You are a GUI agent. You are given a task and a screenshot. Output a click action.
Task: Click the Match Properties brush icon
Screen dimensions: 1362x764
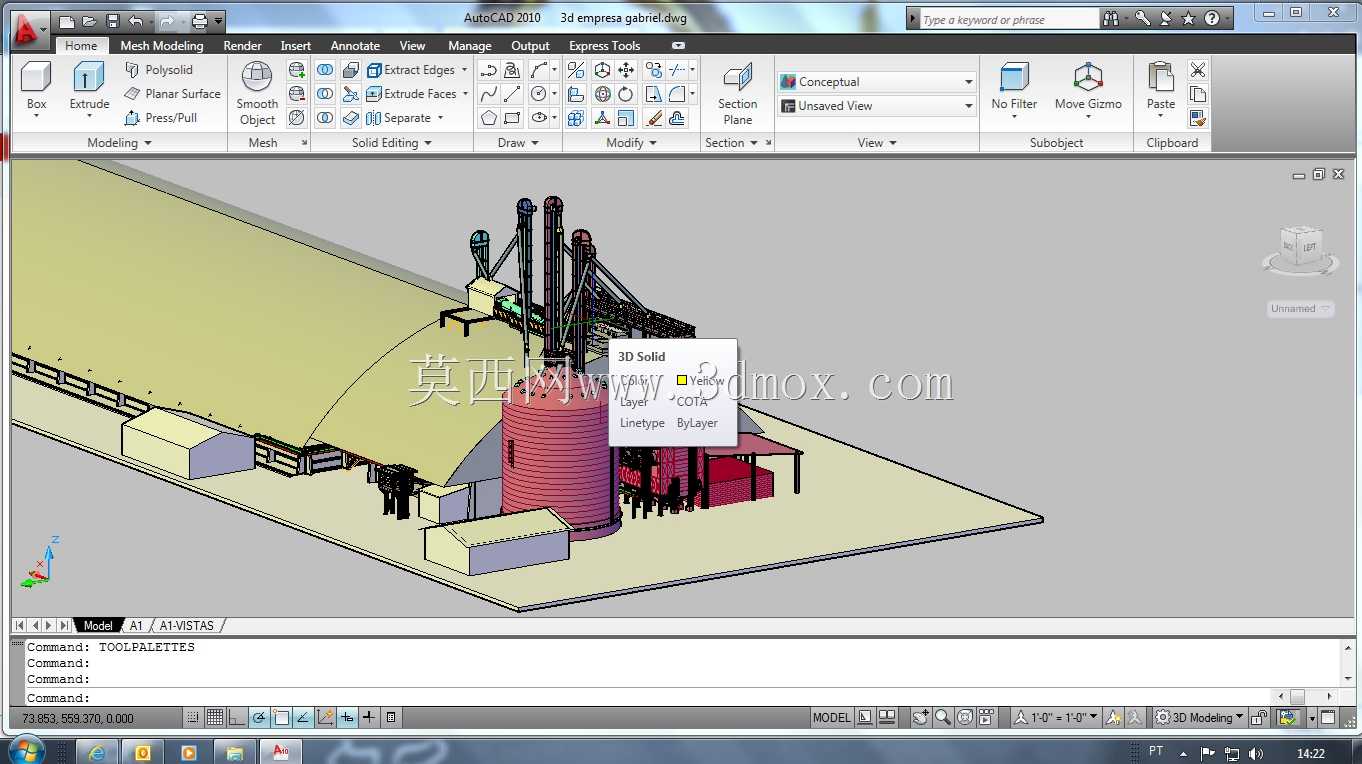click(1197, 118)
